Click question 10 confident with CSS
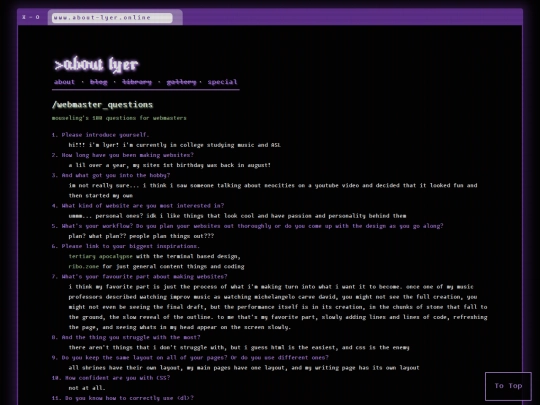This screenshot has width=540, height=405. (111, 378)
